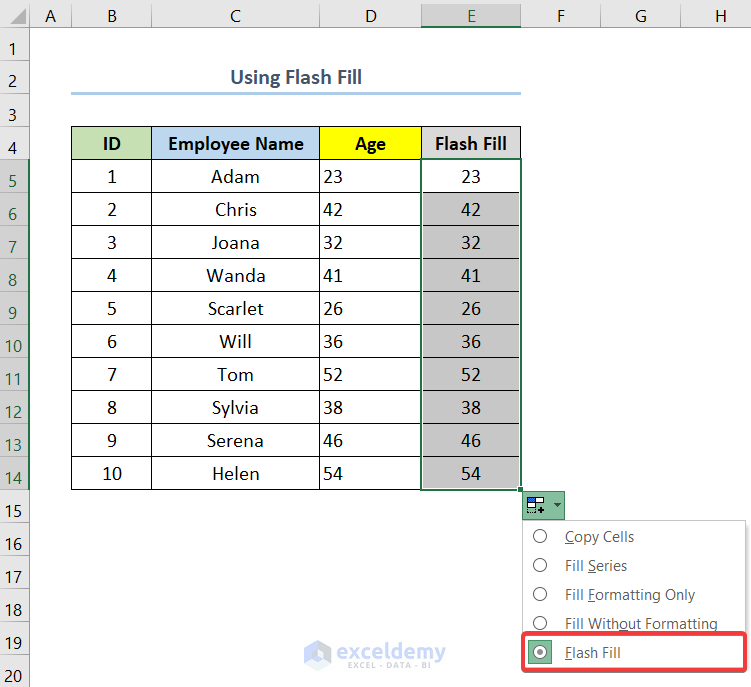Select column H header
This screenshot has width=751, height=687.
[x=716, y=16]
